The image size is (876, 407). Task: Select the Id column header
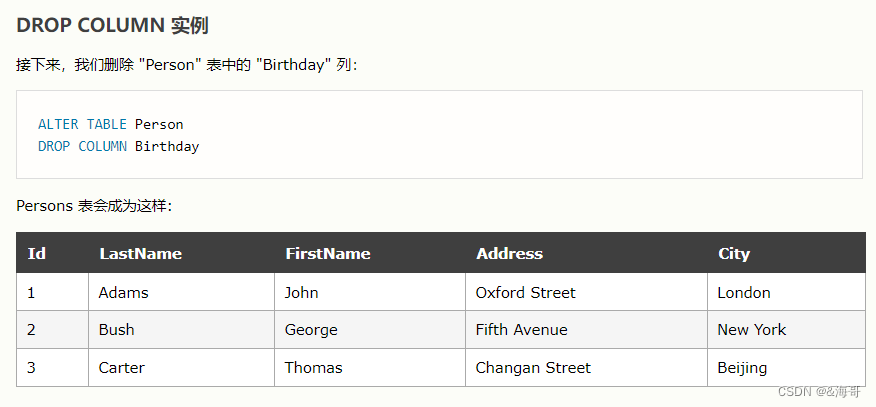53,253
